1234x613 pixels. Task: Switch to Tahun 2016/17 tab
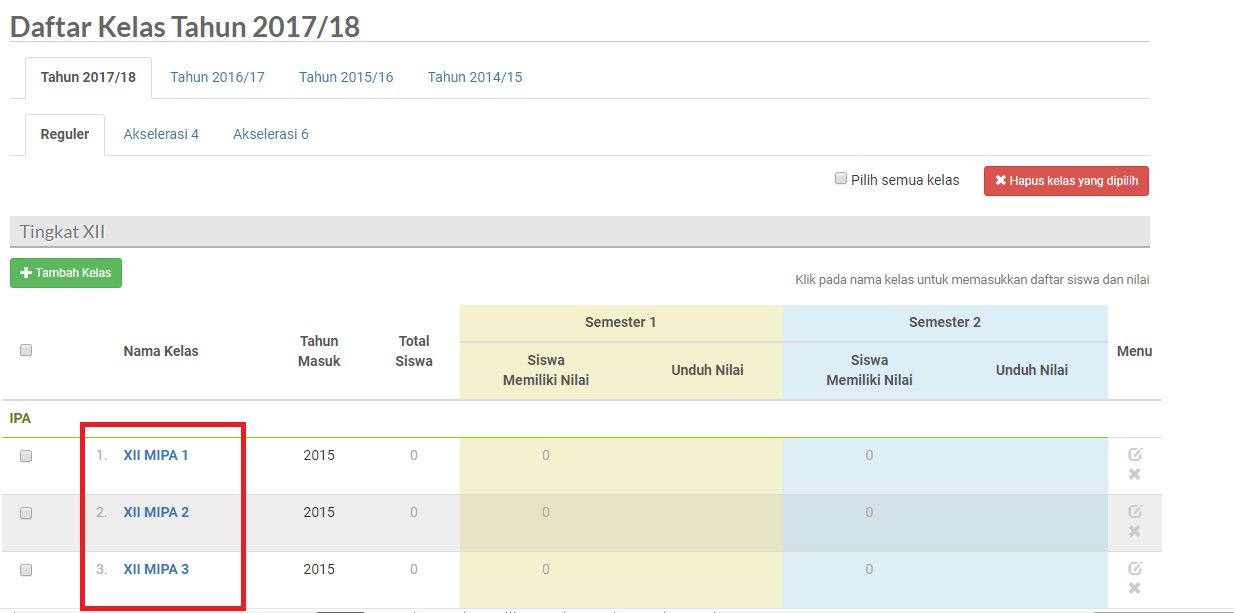click(x=217, y=77)
